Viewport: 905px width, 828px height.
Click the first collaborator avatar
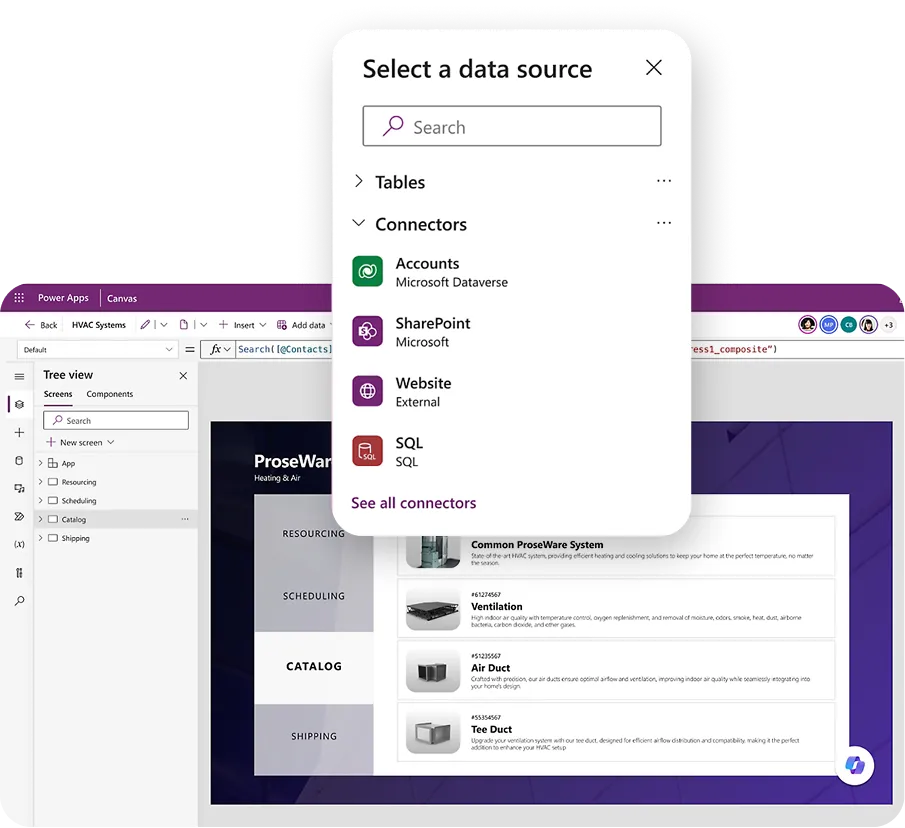click(807, 325)
